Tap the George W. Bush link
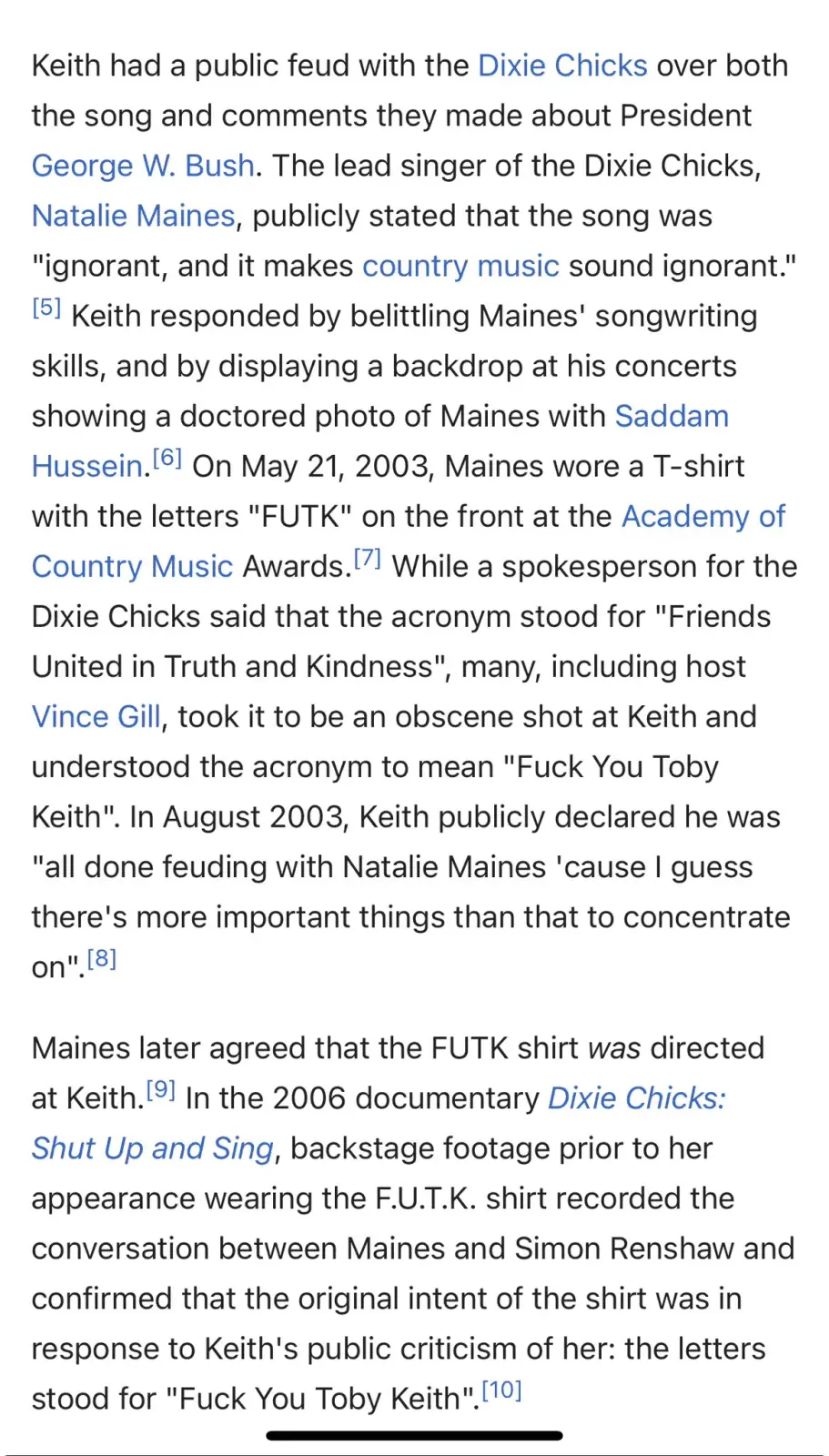The width and height of the screenshot is (829, 1456). pyautogui.click(x=143, y=167)
